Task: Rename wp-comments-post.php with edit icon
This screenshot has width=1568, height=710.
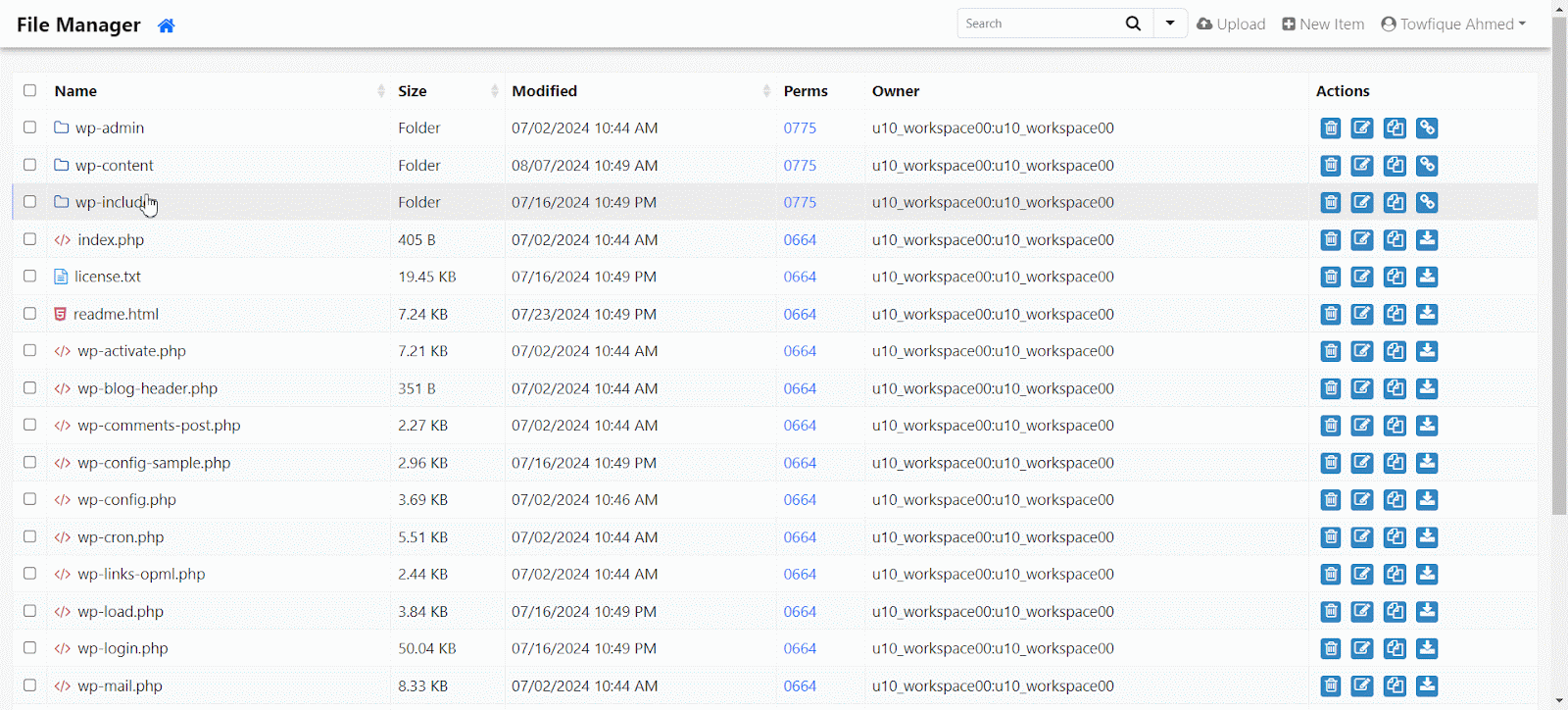Action: (1362, 426)
